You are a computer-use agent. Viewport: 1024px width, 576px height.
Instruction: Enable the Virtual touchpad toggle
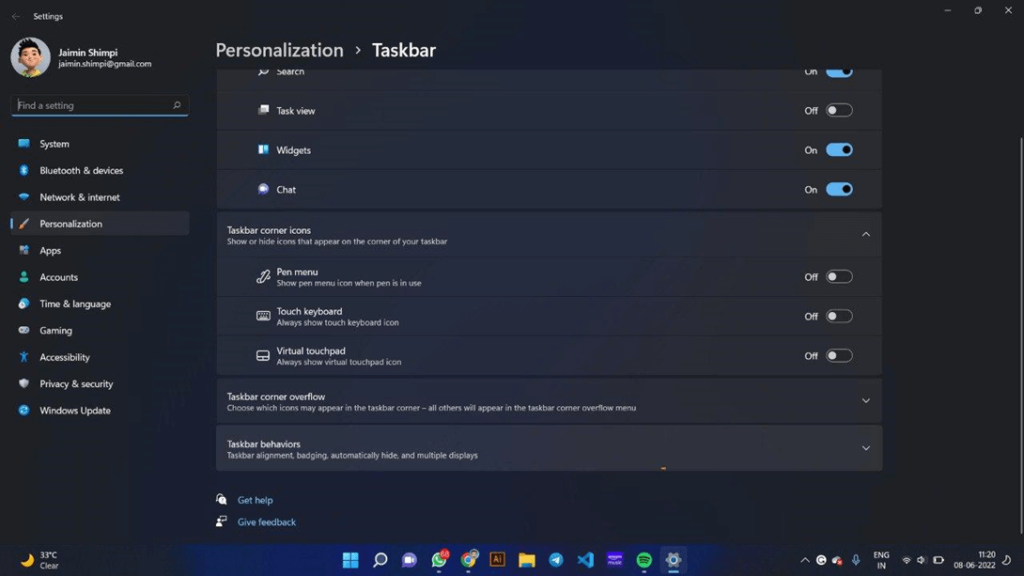click(839, 356)
